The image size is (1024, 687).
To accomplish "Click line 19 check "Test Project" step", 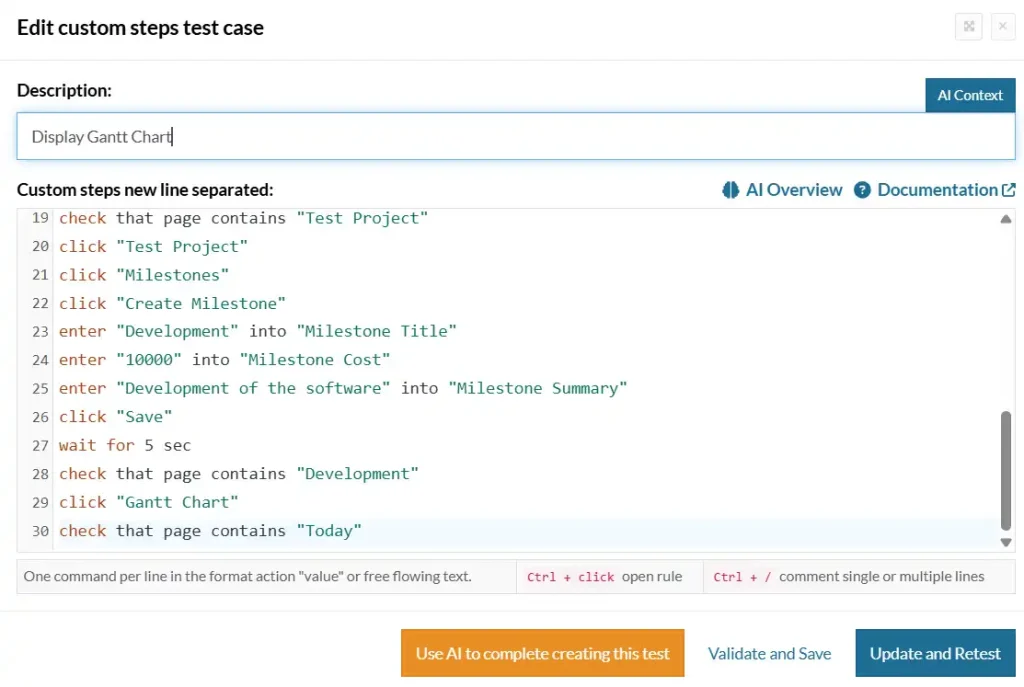I will 244,218.
